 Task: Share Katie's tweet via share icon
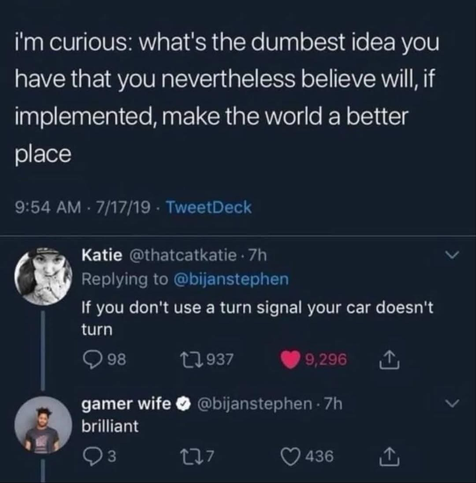pyautogui.click(x=389, y=360)
